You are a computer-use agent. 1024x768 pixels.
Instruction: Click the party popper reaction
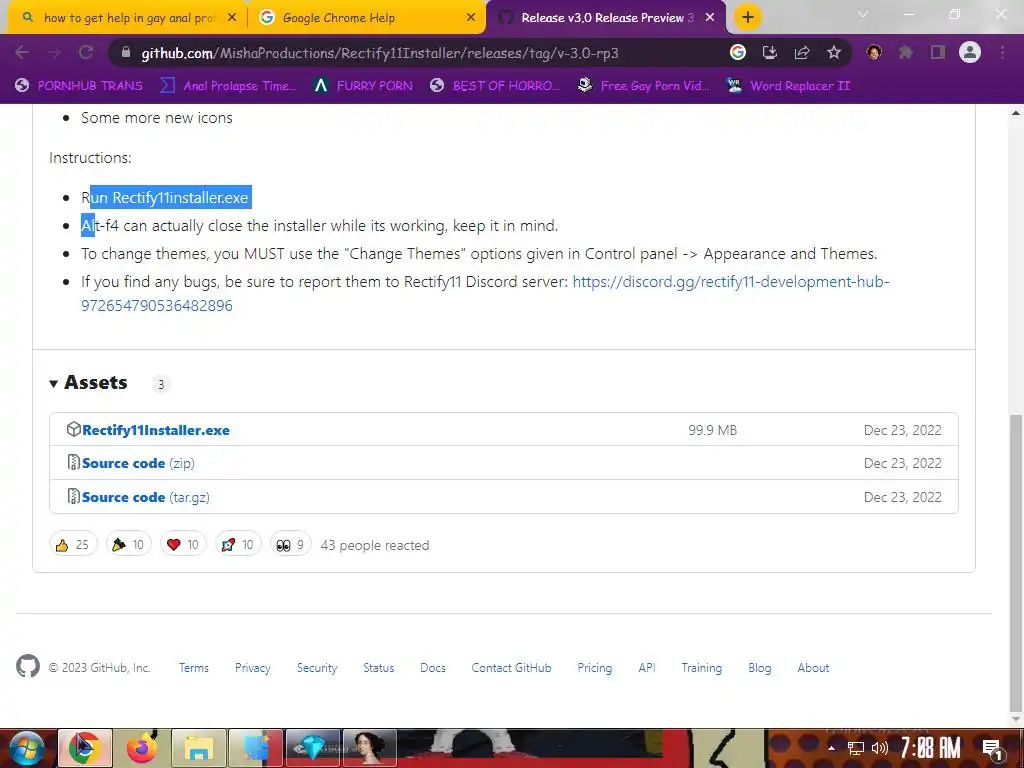pyautogui.click(x=128, y=545)
